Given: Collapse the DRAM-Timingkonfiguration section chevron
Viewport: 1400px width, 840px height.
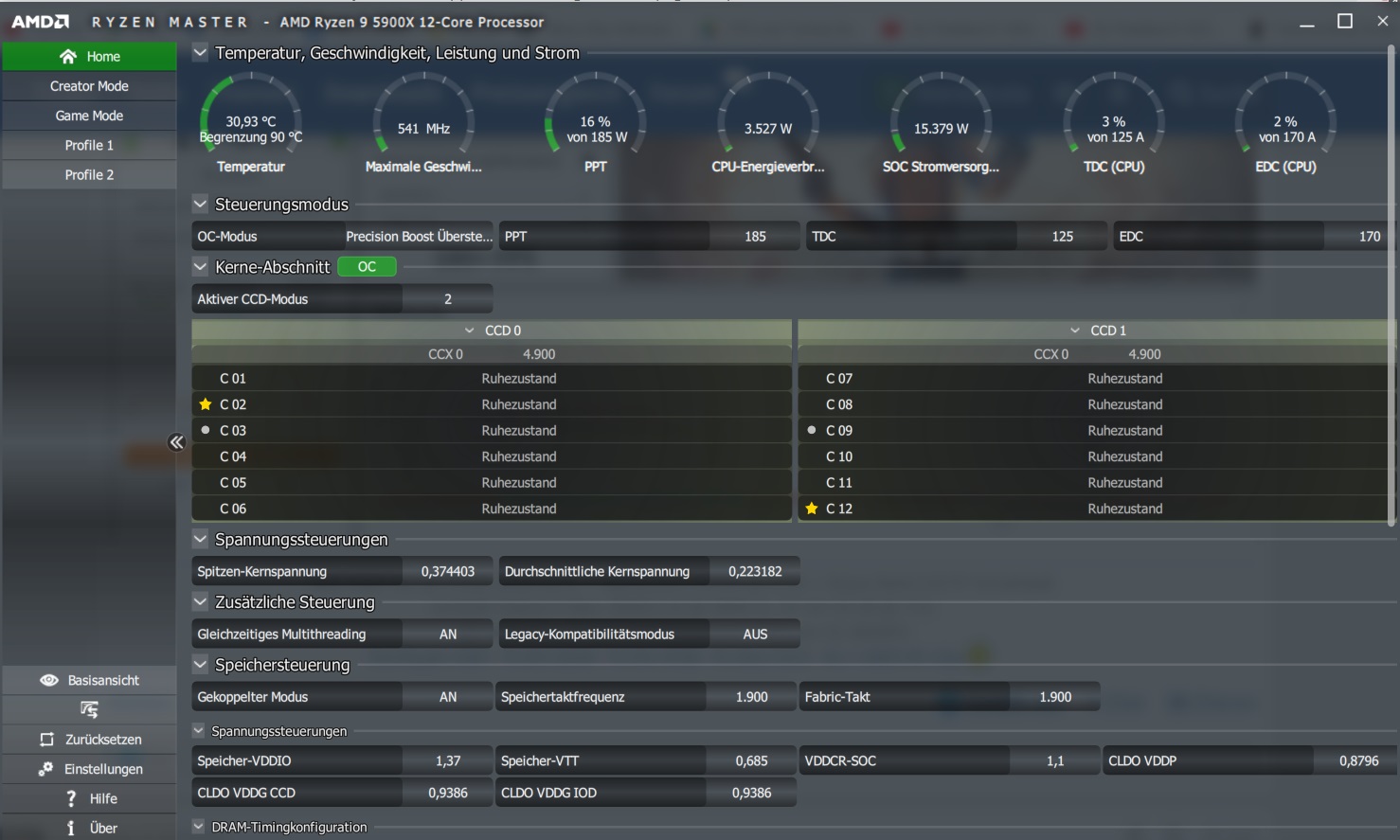Looking at the screenshot, I should coord(198,826).
